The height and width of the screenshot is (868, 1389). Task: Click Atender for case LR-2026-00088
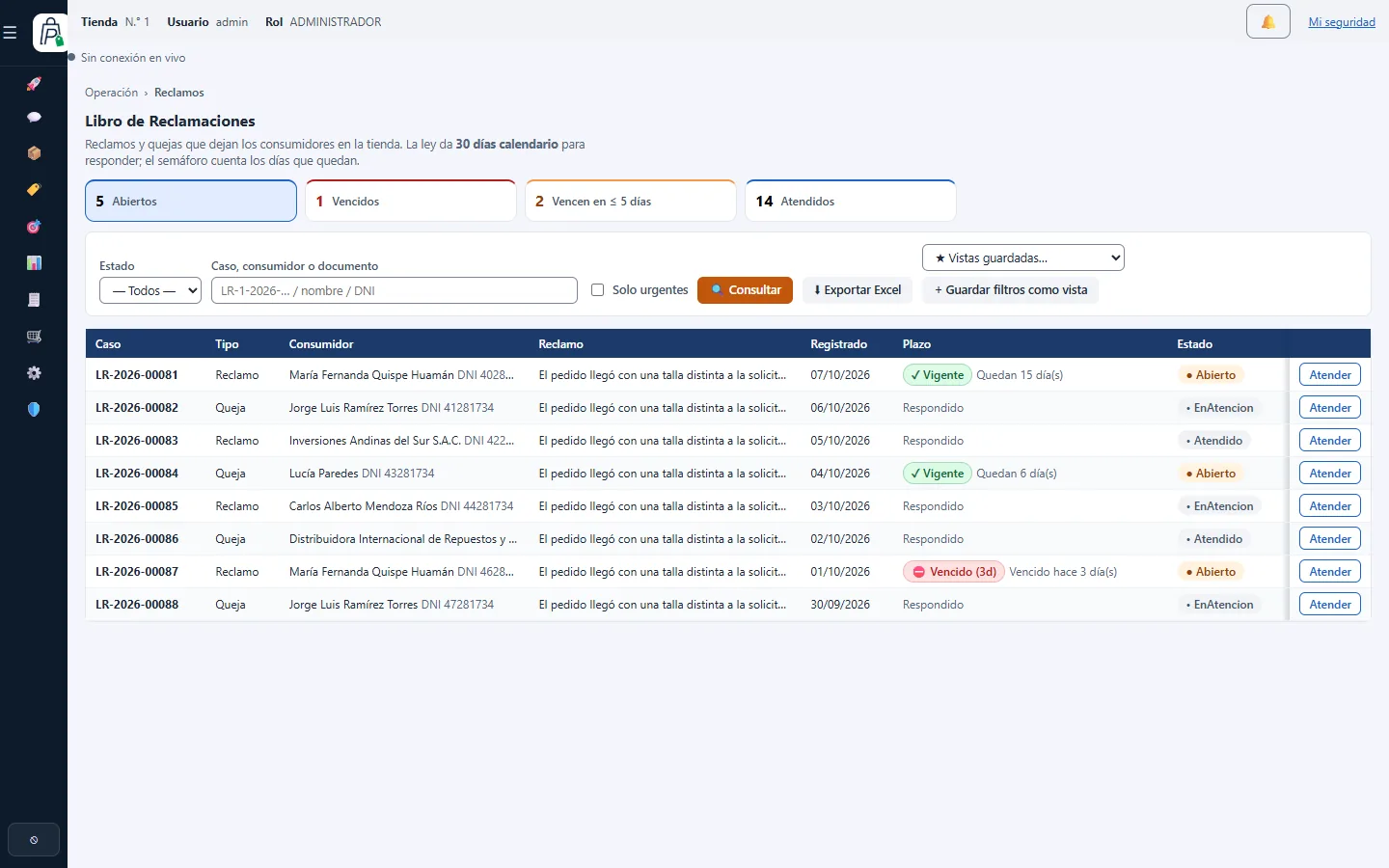[1330, 605]
